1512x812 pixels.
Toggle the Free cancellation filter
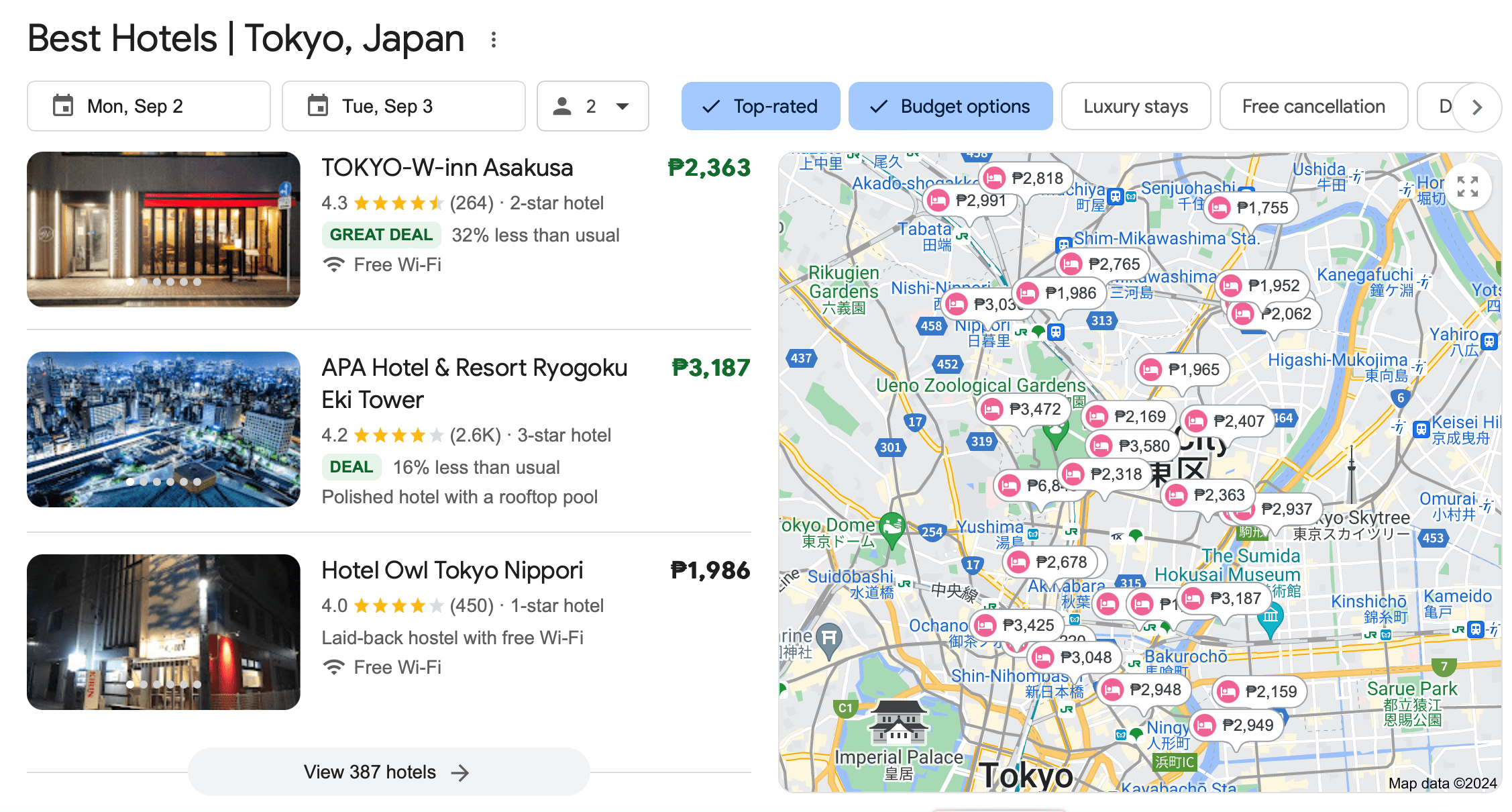point(1313,107)
